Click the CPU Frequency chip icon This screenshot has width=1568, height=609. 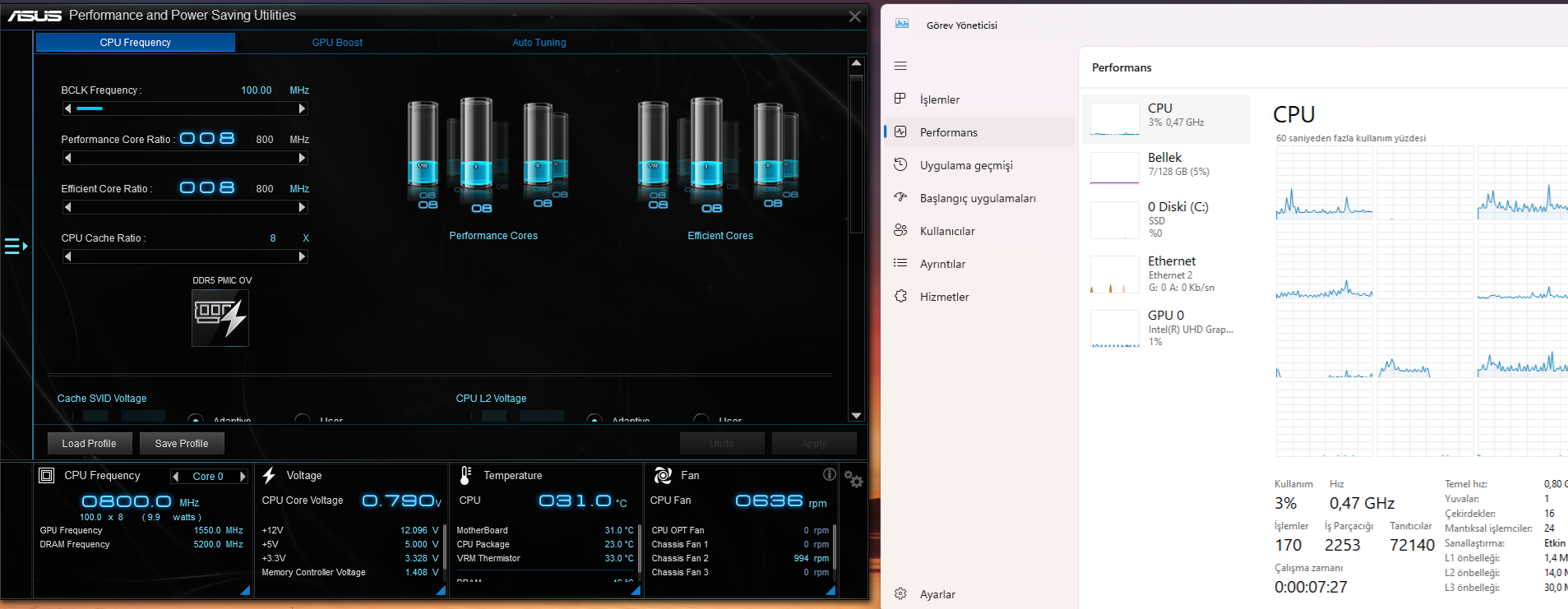click(47, 475)
